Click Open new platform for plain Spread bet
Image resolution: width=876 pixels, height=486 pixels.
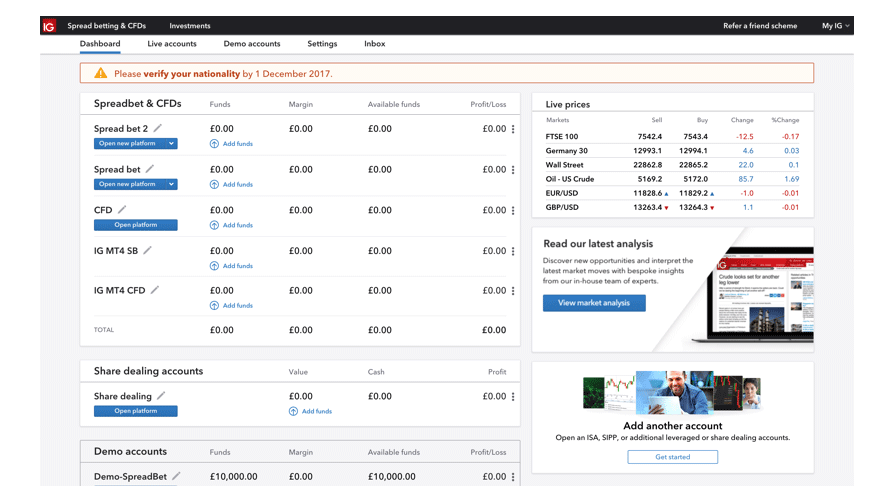(130, 184)
